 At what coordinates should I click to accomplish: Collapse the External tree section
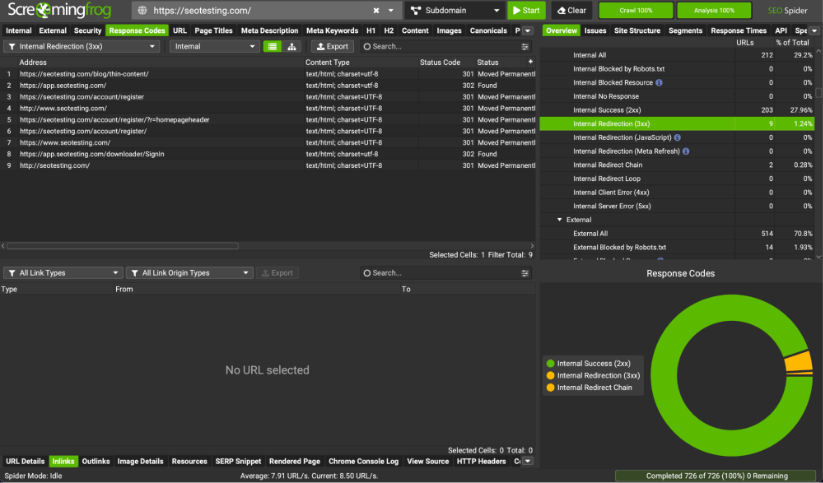(560, 219)
